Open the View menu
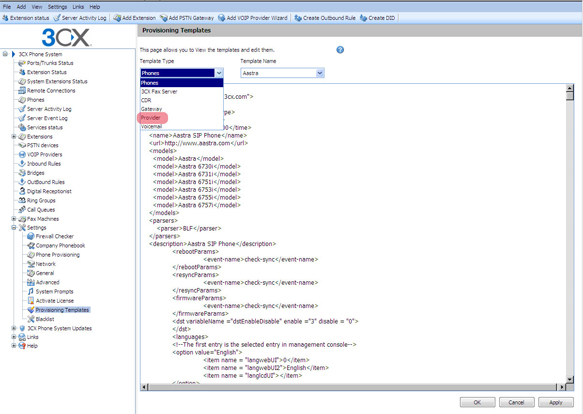 [x=37, y=7]
